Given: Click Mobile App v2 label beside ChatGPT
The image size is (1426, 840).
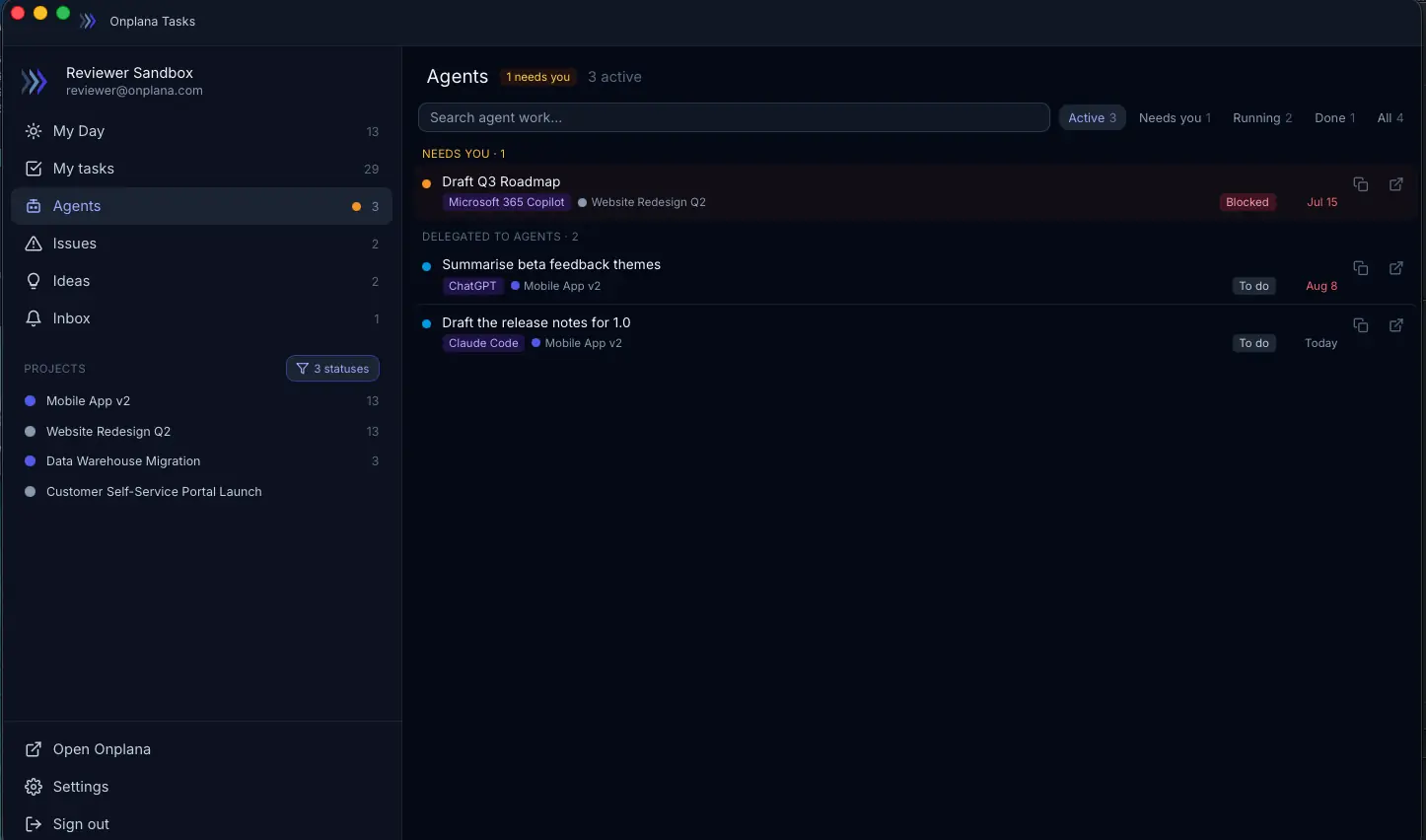Looking at the screenshot, I should [562, 286].
